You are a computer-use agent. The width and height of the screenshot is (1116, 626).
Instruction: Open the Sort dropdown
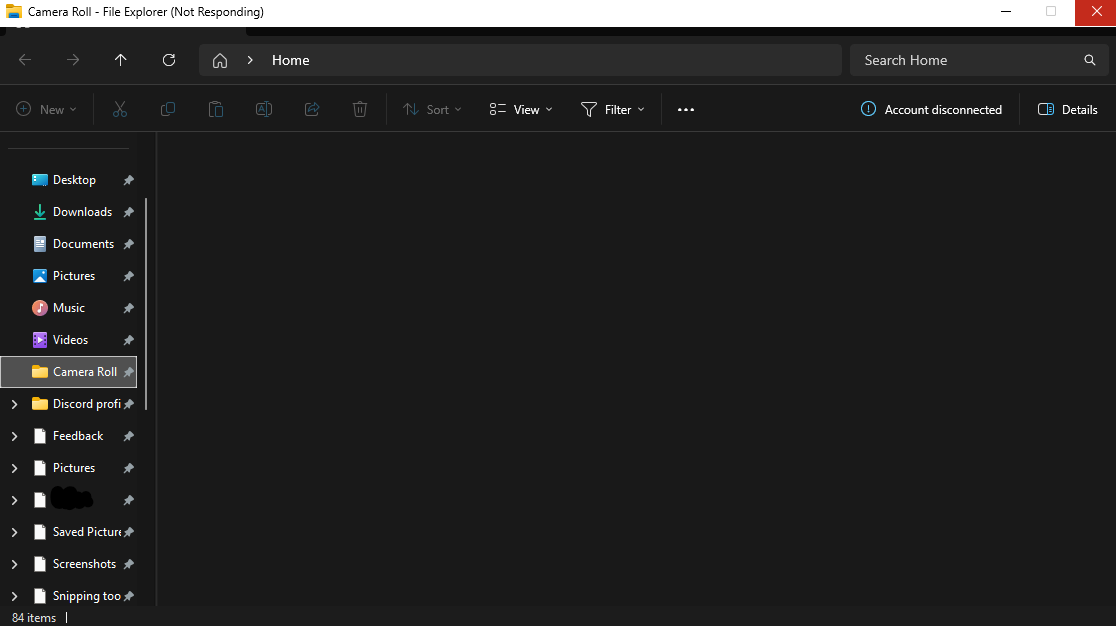point(431,109)
